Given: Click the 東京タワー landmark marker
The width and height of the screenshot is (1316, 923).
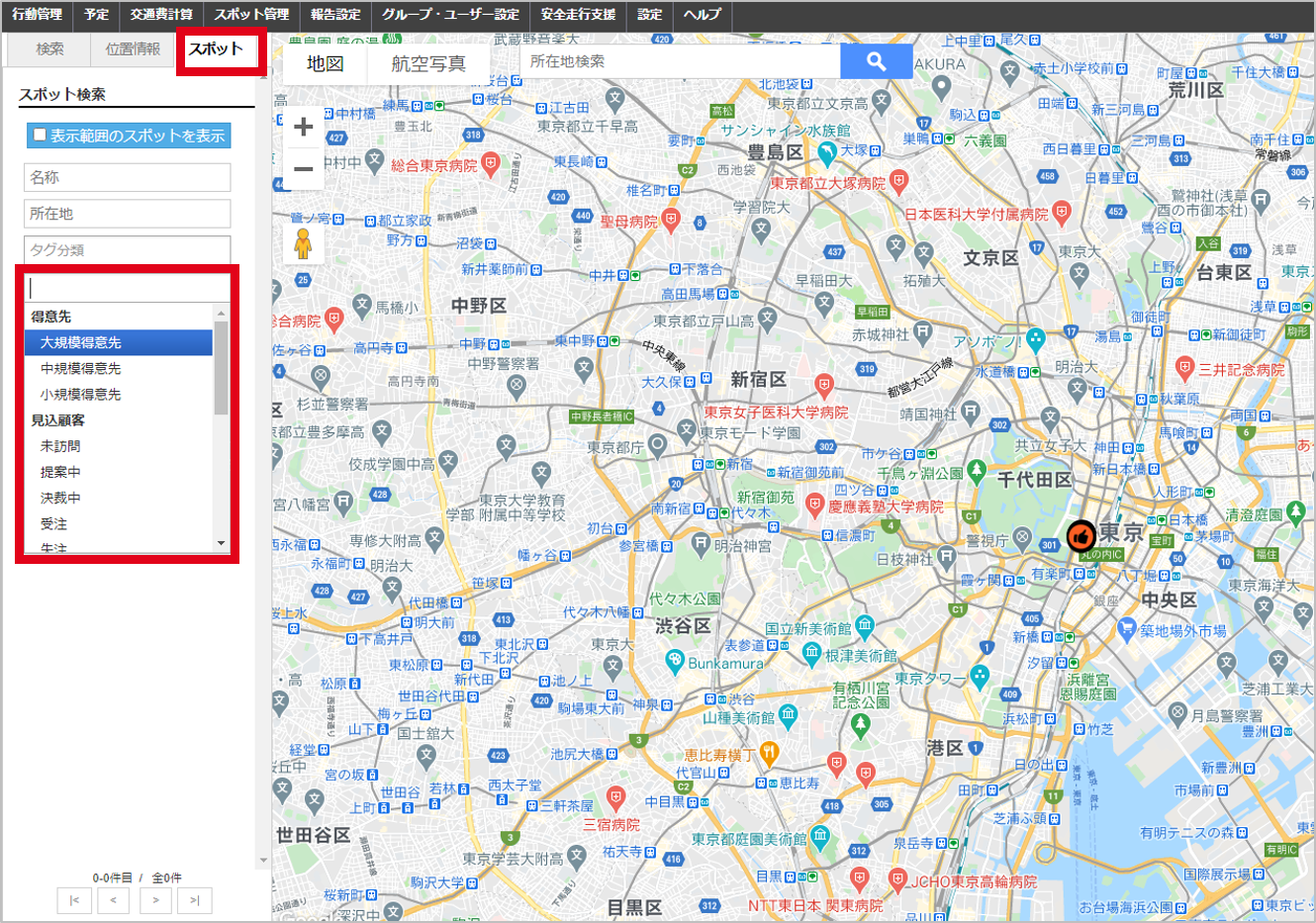Looking at the screenshot, I should point(980,677).
